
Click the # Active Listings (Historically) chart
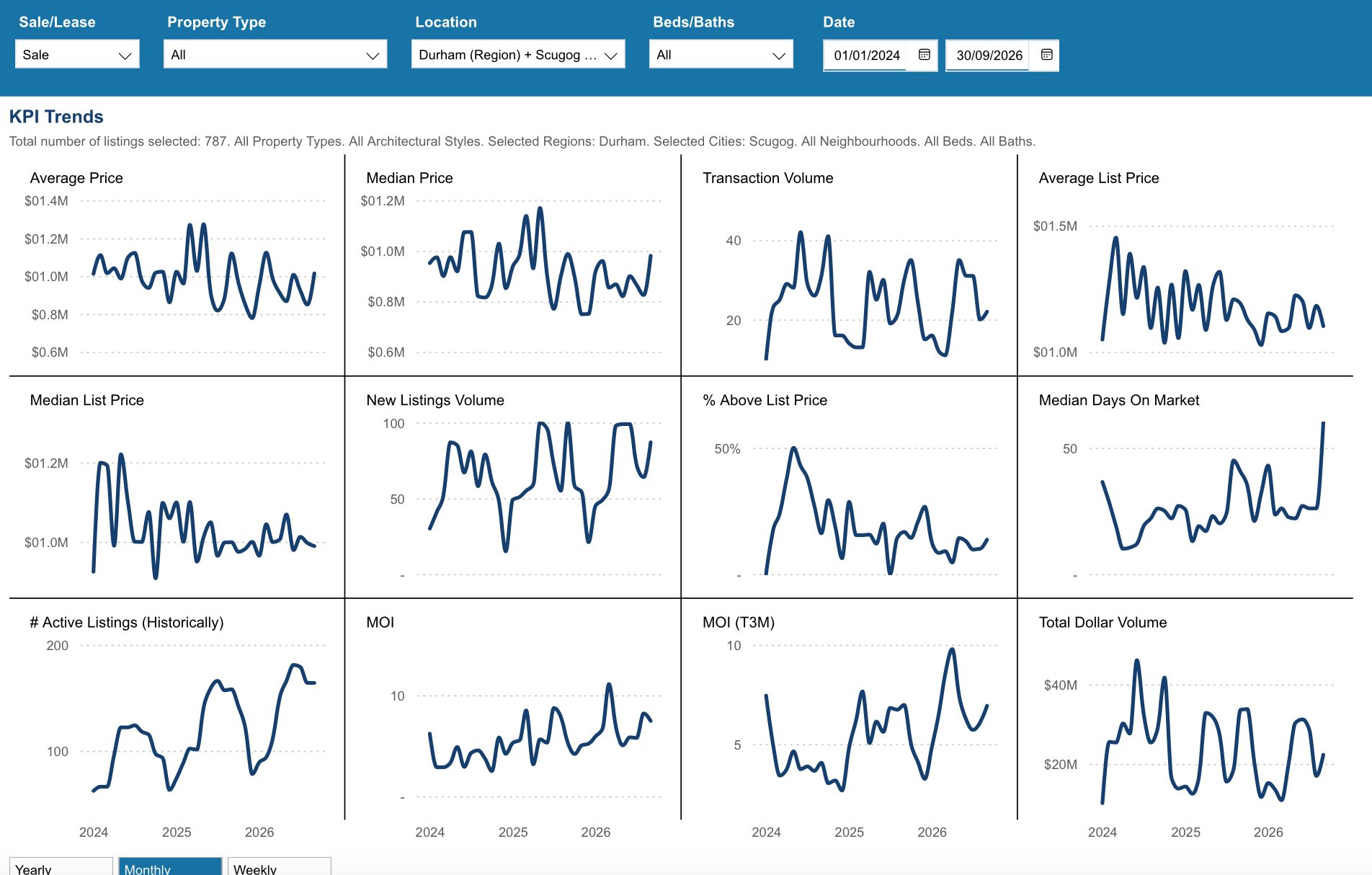pyautogui.click(x=177, y=710)
